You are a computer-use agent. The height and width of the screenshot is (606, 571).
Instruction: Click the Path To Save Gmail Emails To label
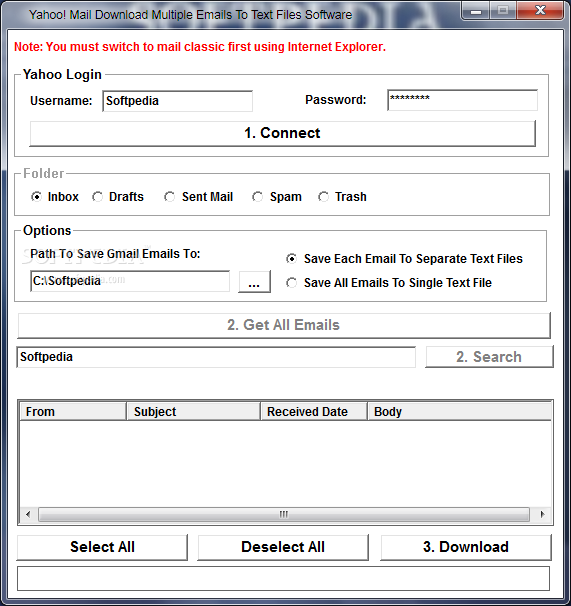[115, 254]
